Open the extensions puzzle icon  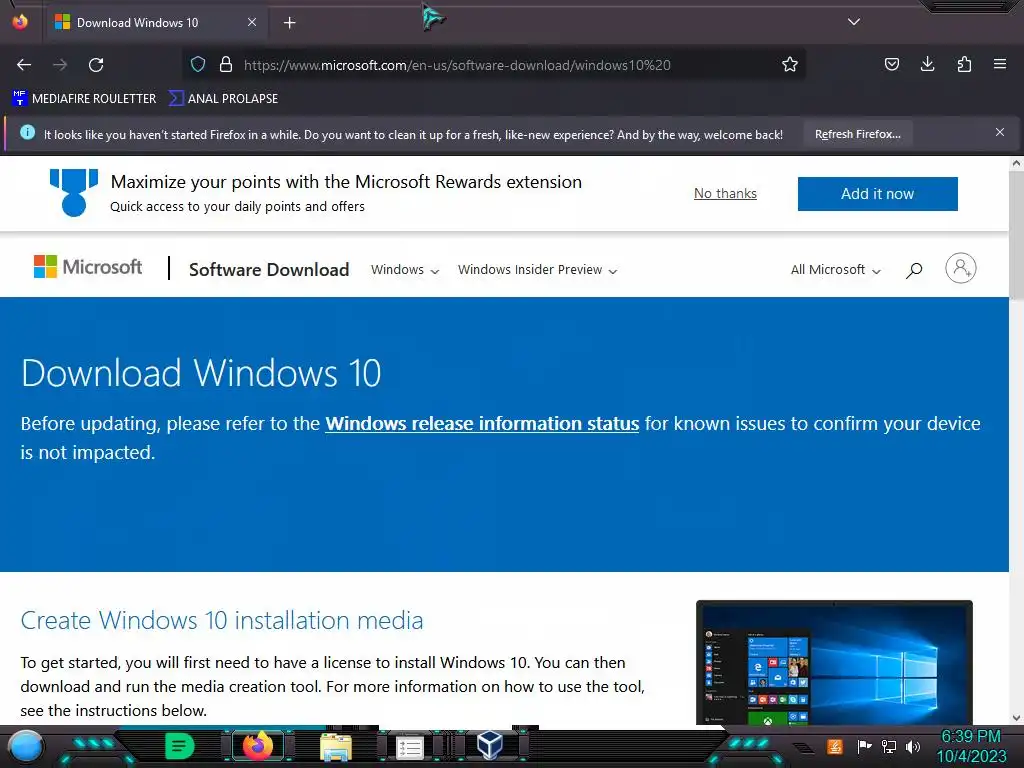(964, 64)
